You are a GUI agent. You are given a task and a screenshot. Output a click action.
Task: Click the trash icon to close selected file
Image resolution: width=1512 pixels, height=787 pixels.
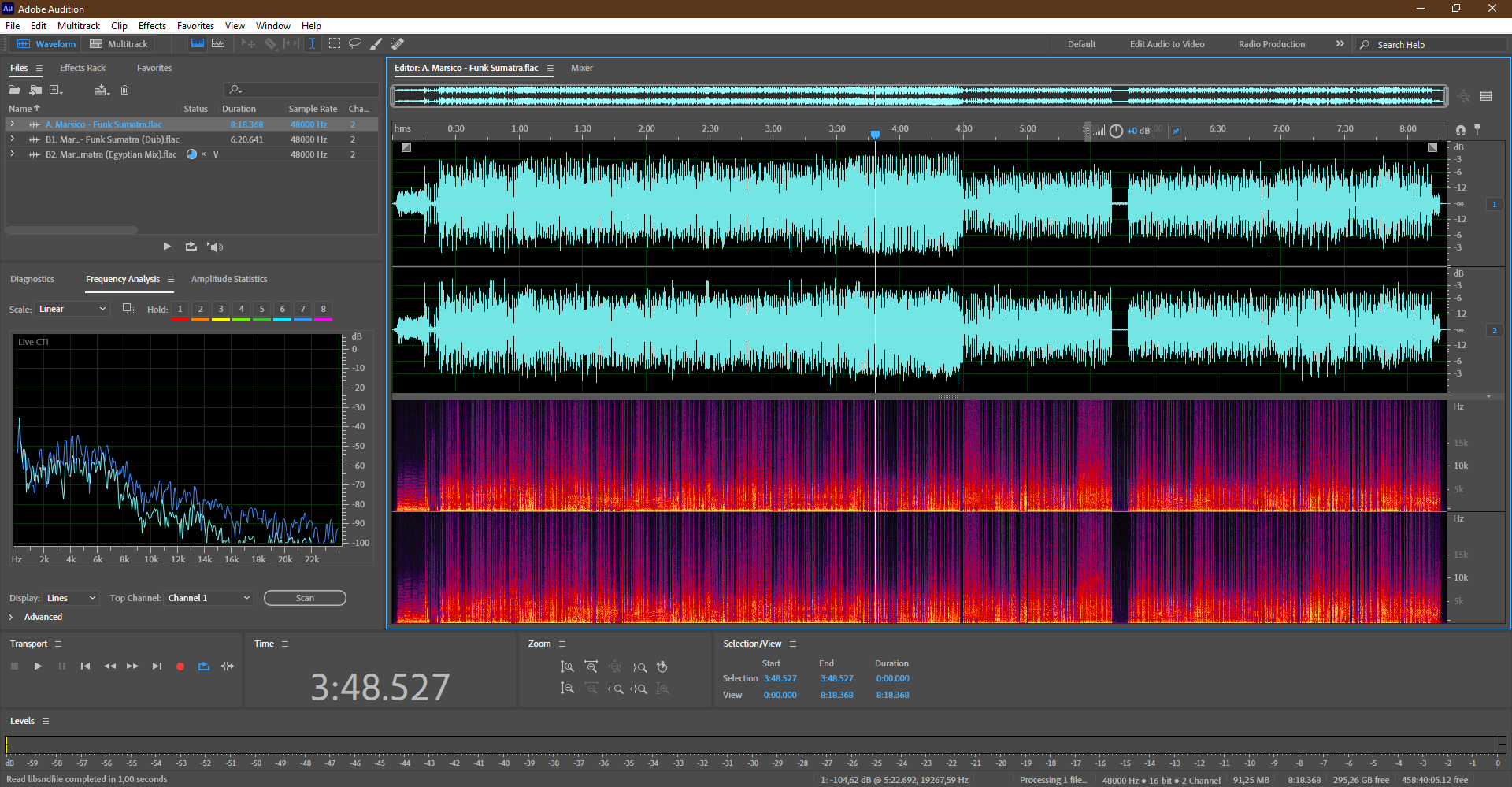124,90
